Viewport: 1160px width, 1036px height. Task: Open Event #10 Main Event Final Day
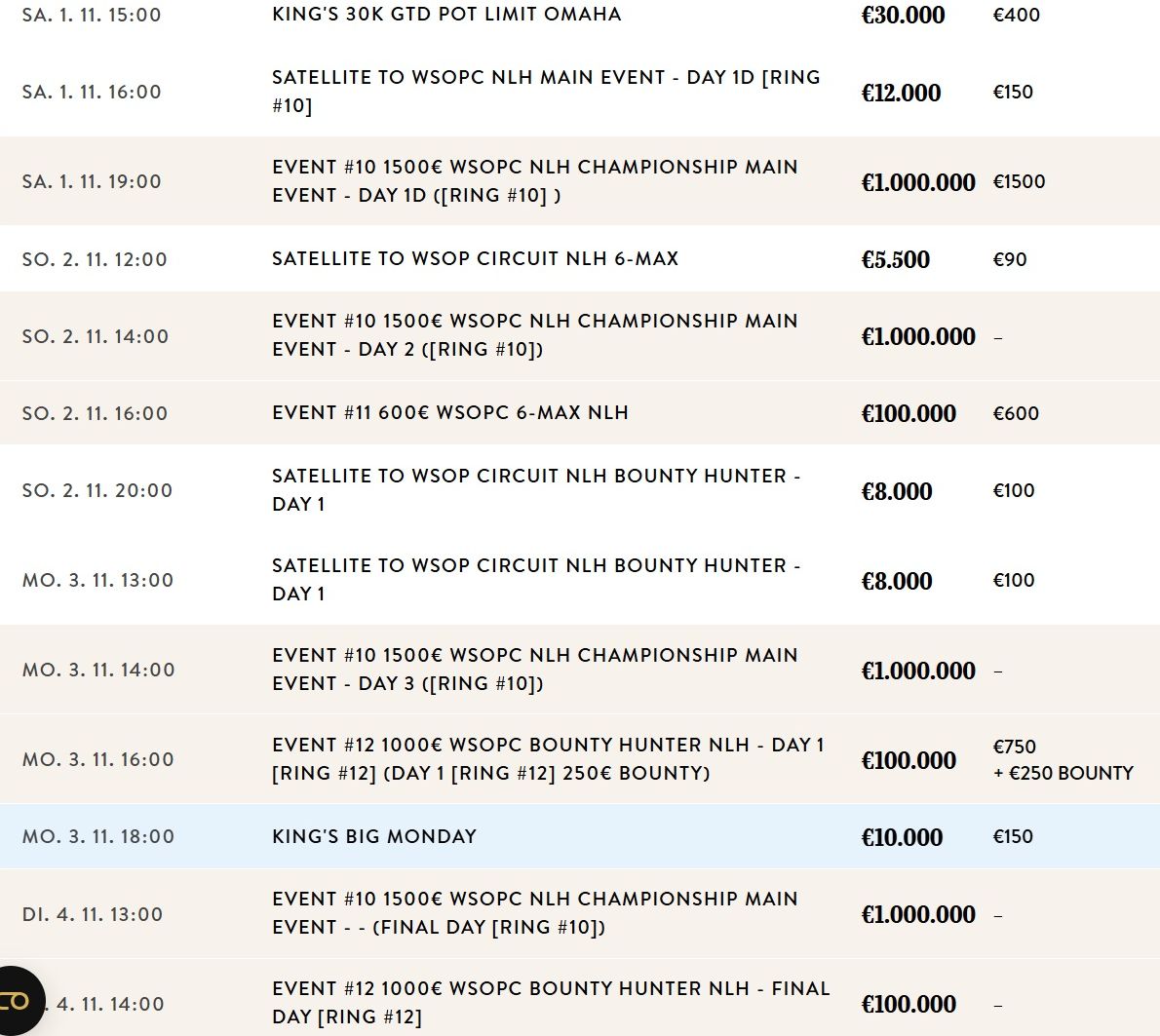534,913
